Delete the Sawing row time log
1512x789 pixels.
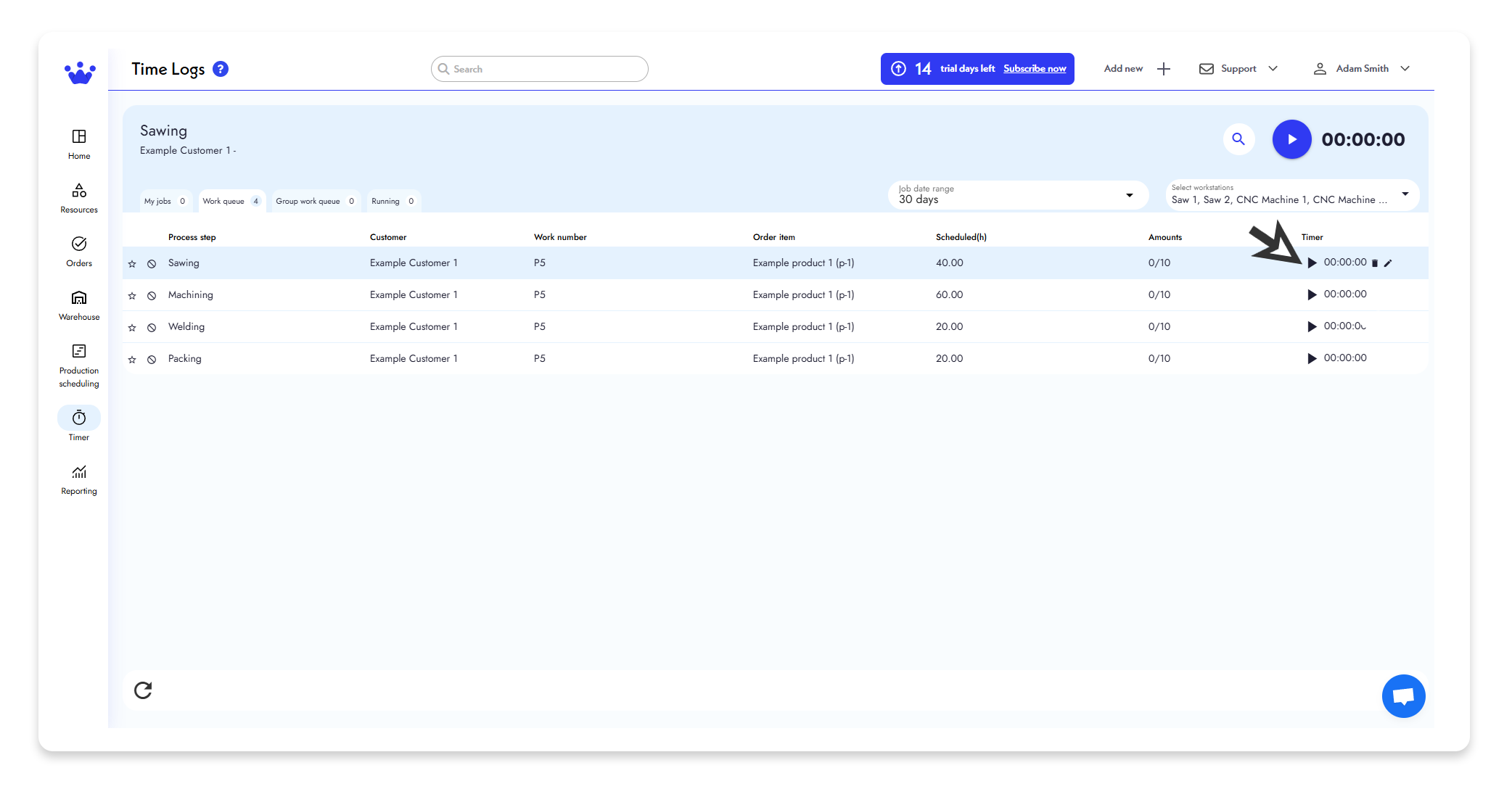[x=1375, y=263]
